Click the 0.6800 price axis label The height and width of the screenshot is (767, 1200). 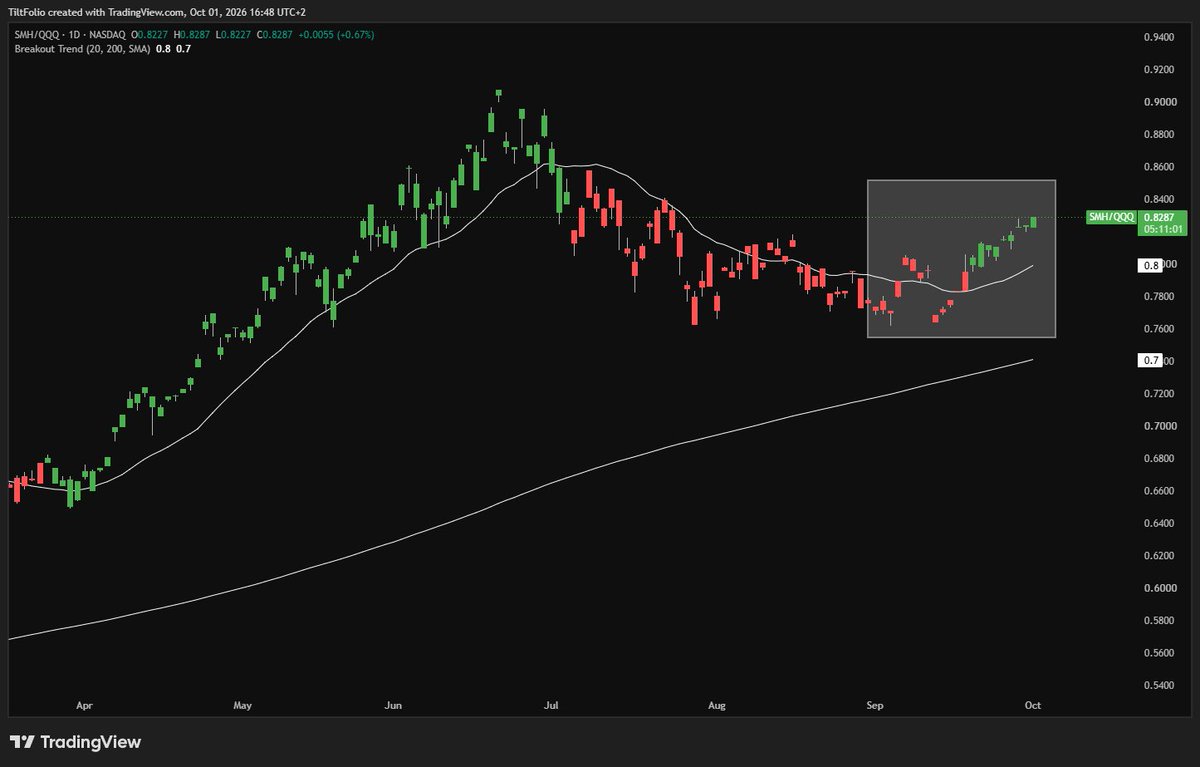click(x=1161, y=459)
